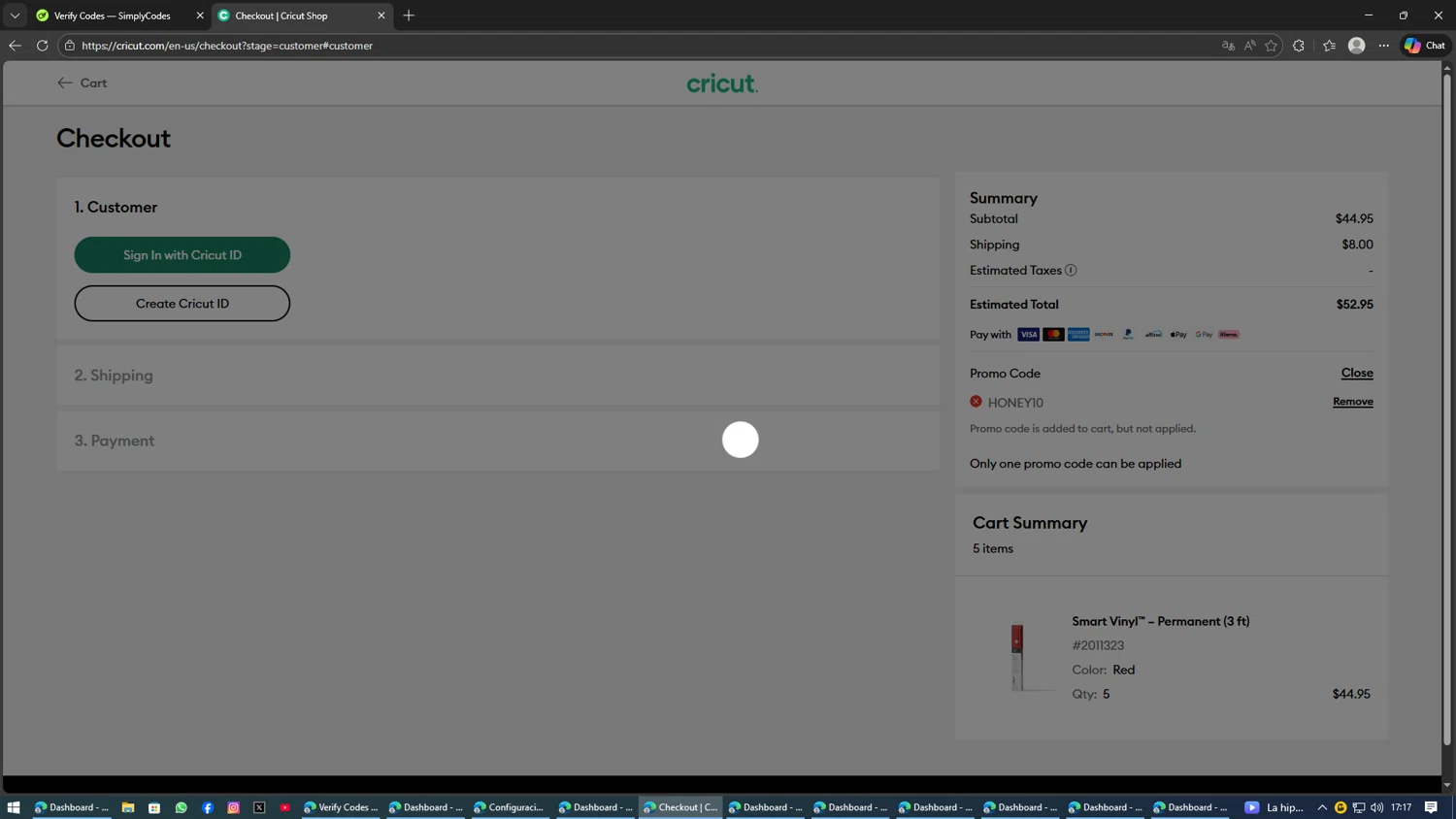Viewport: 1456px width, 819px height.
Task: Open YouTube from taskbar
Action: [x=285, y=807]
